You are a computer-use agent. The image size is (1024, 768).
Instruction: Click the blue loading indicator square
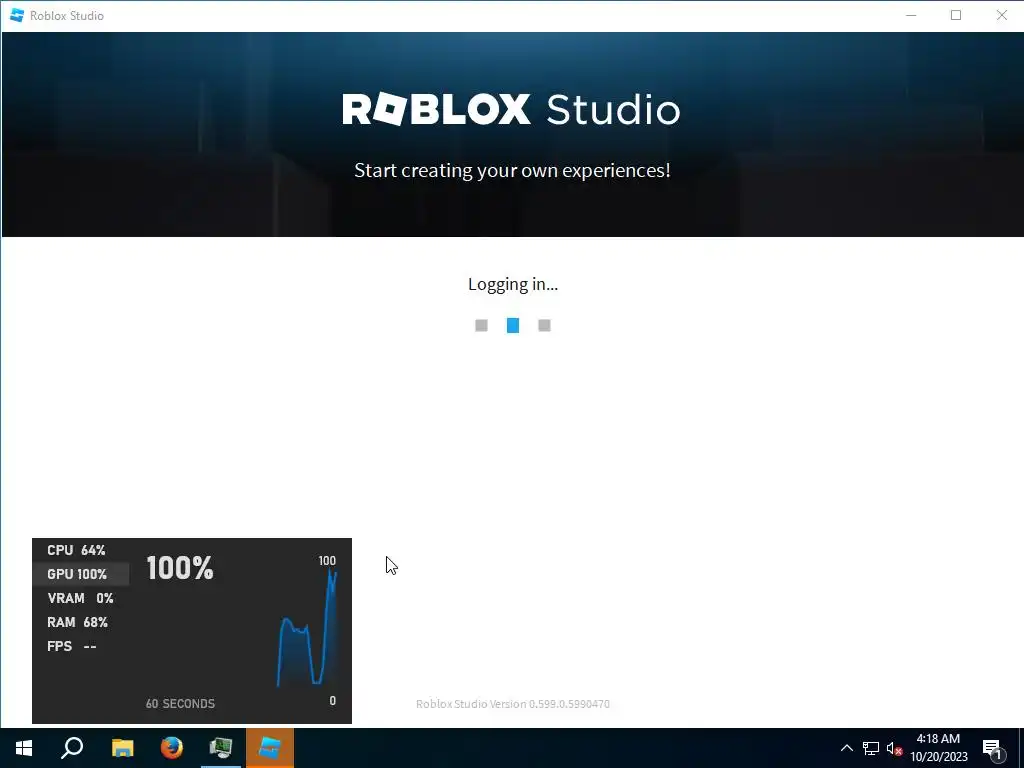click(513, 325)
